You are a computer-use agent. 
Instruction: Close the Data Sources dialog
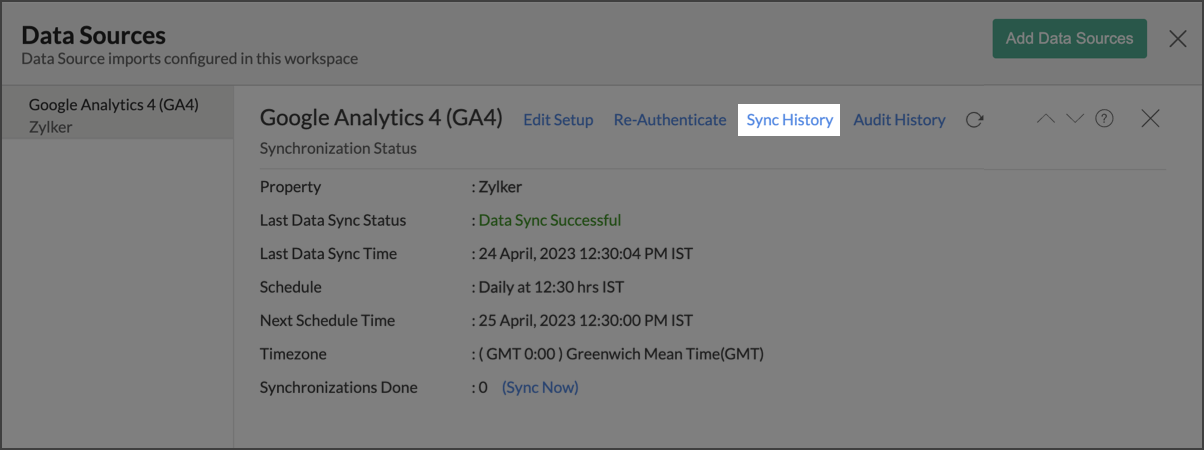1178,39
